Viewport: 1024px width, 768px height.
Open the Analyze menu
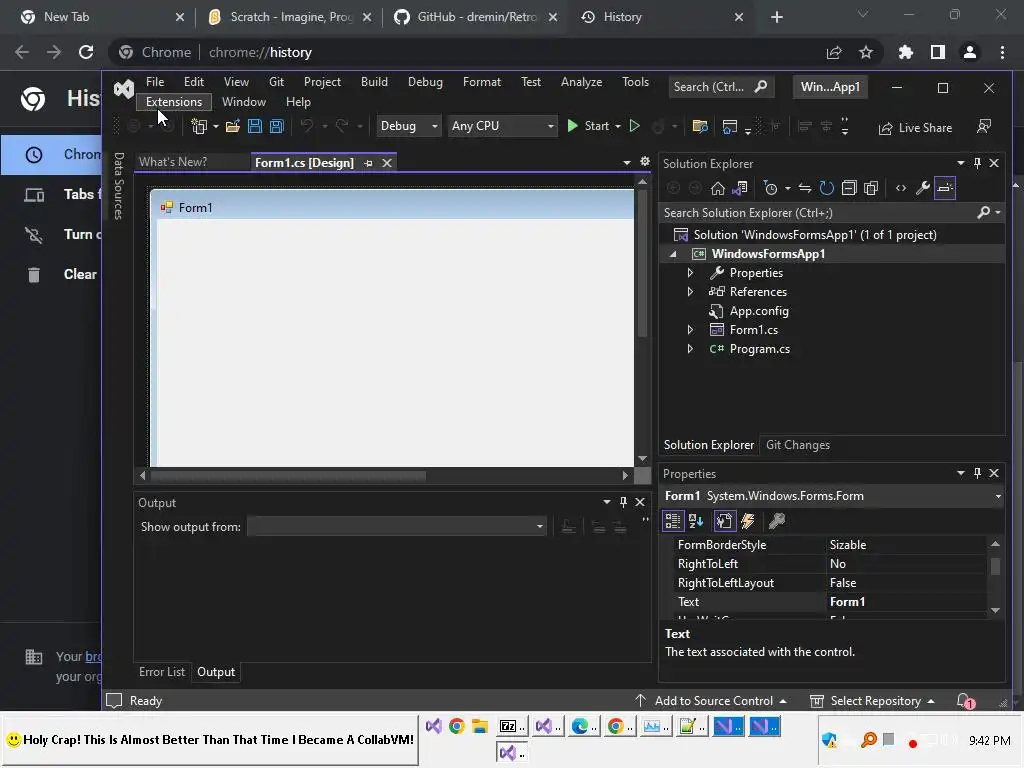tap(581, 82)
